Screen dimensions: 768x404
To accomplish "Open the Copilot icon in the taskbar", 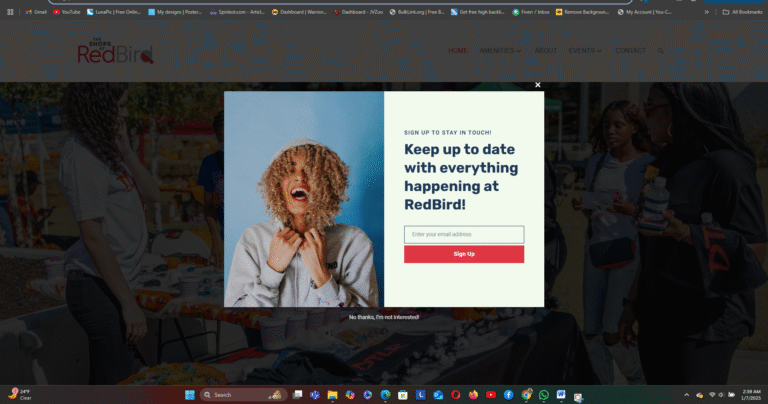I will point(350,395).
